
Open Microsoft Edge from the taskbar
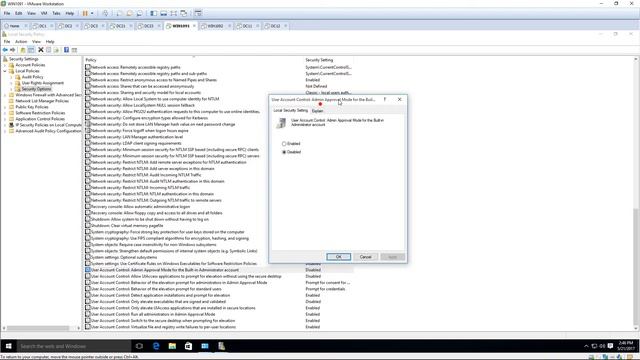(156, 346)
